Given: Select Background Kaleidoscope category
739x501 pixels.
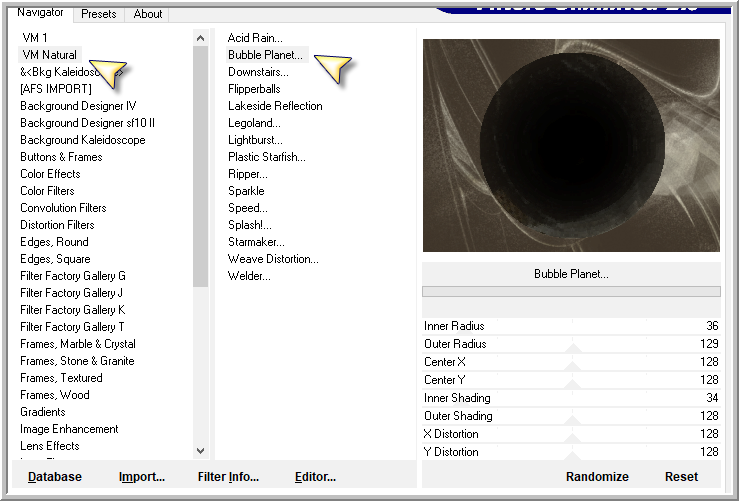Looking at the screenshot, I should point(83,140).
